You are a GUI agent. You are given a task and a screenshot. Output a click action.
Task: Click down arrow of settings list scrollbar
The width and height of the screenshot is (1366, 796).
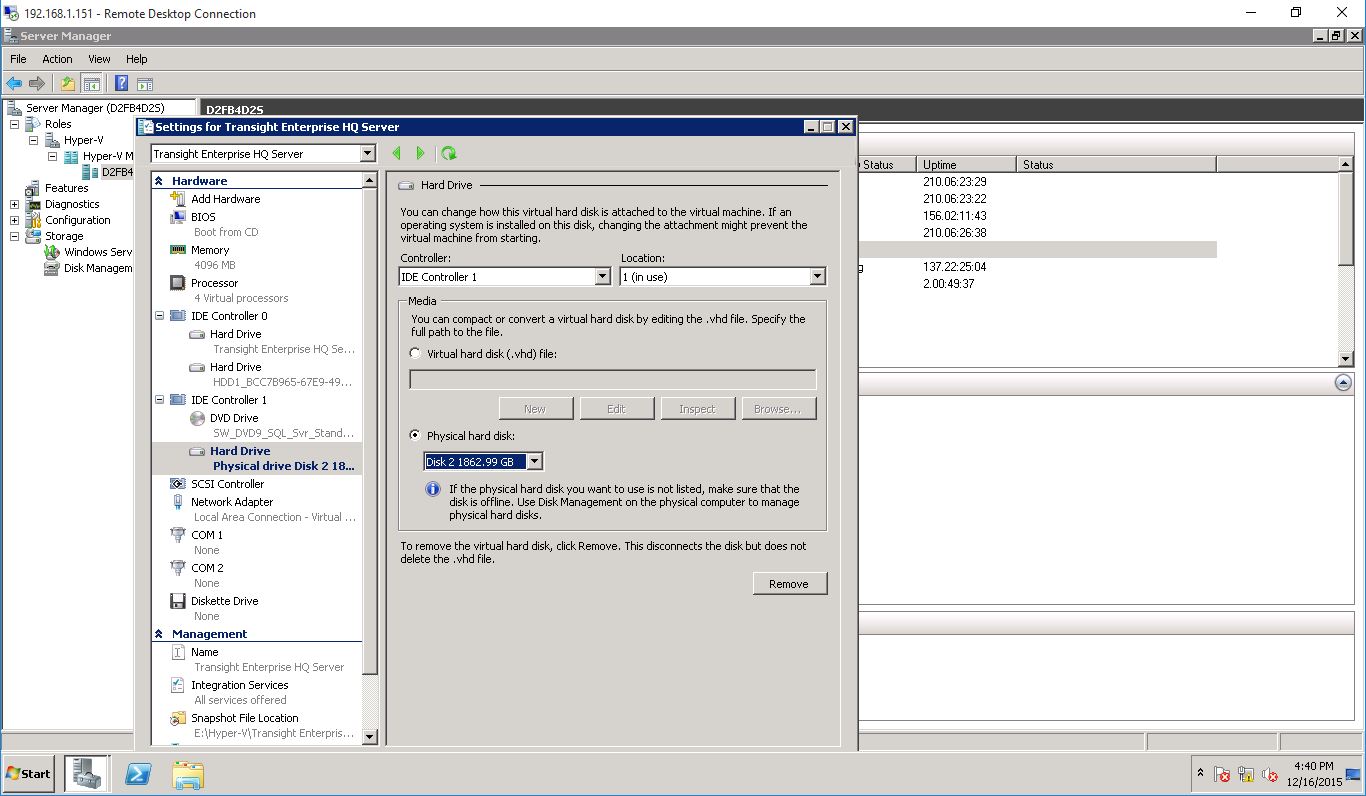click(369, 737)
